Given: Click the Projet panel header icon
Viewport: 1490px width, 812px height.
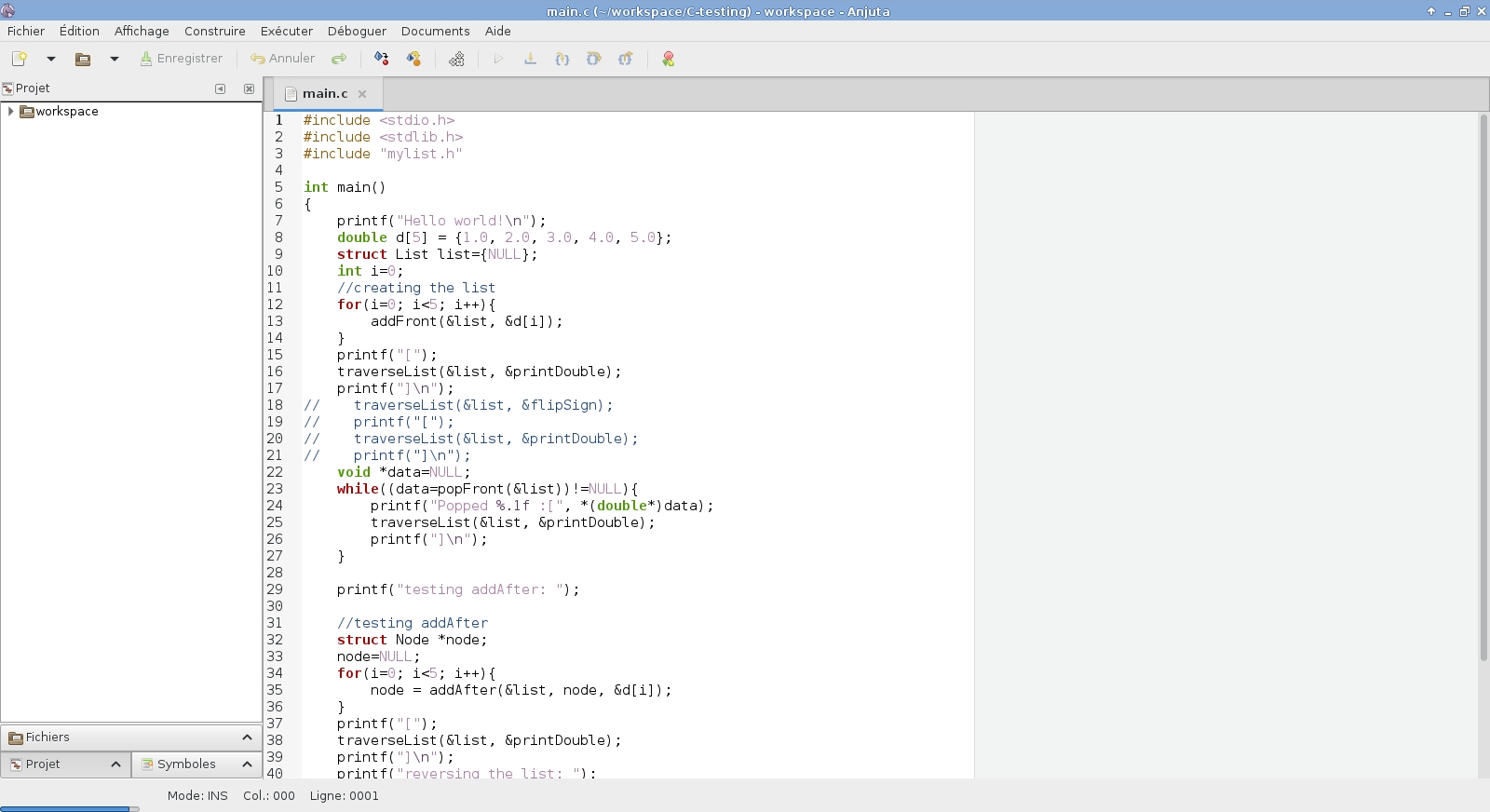Looking at the screenshot, I should point(7,88).
